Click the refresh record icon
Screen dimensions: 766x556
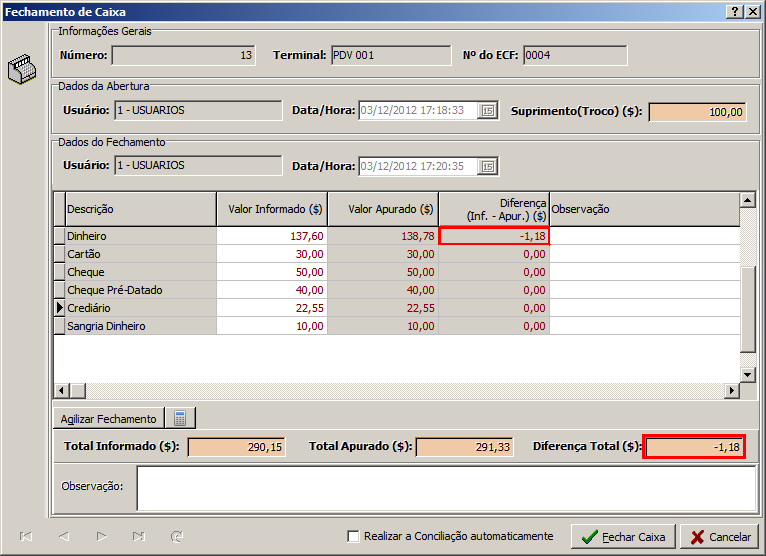pyautogui.click(x=177, y=537)
